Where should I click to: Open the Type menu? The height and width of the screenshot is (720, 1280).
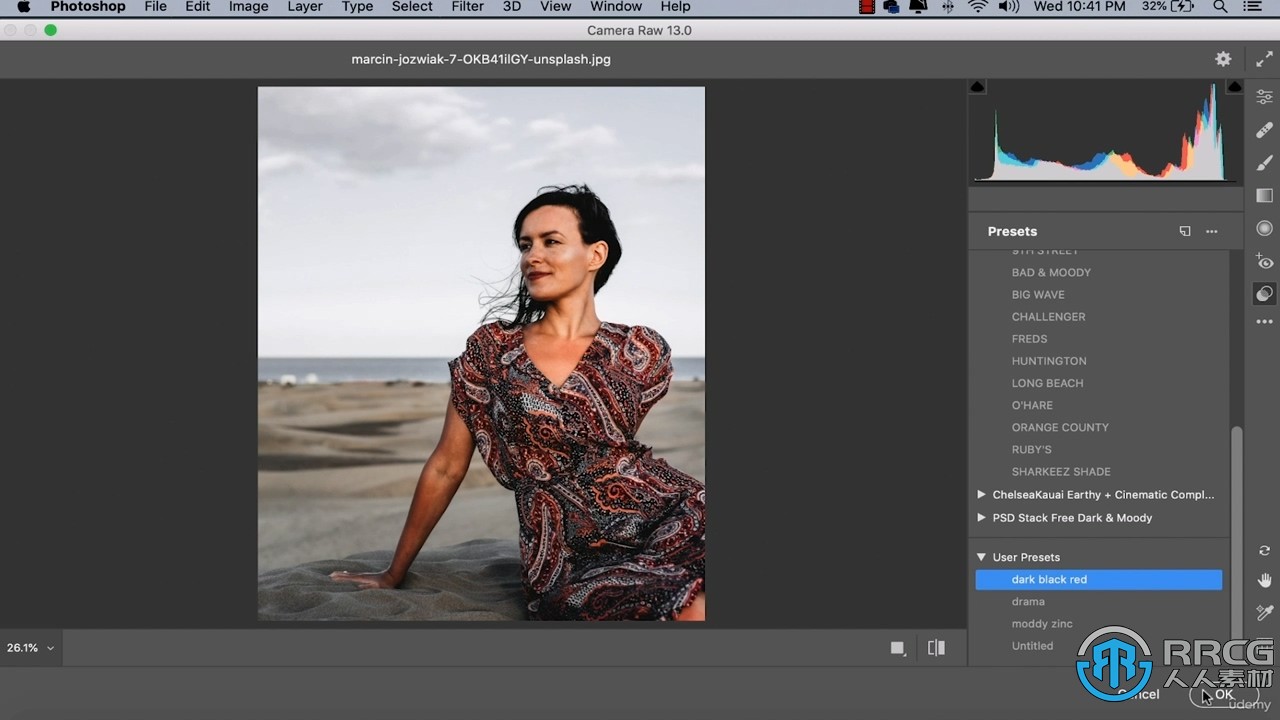(x=357, y=7)
